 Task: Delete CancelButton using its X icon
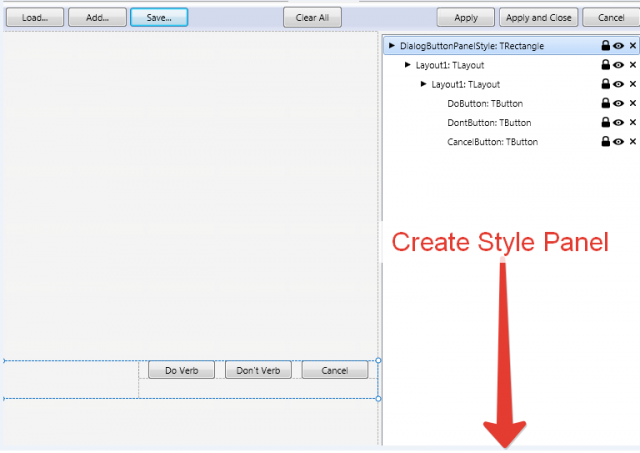click(633, 142)
